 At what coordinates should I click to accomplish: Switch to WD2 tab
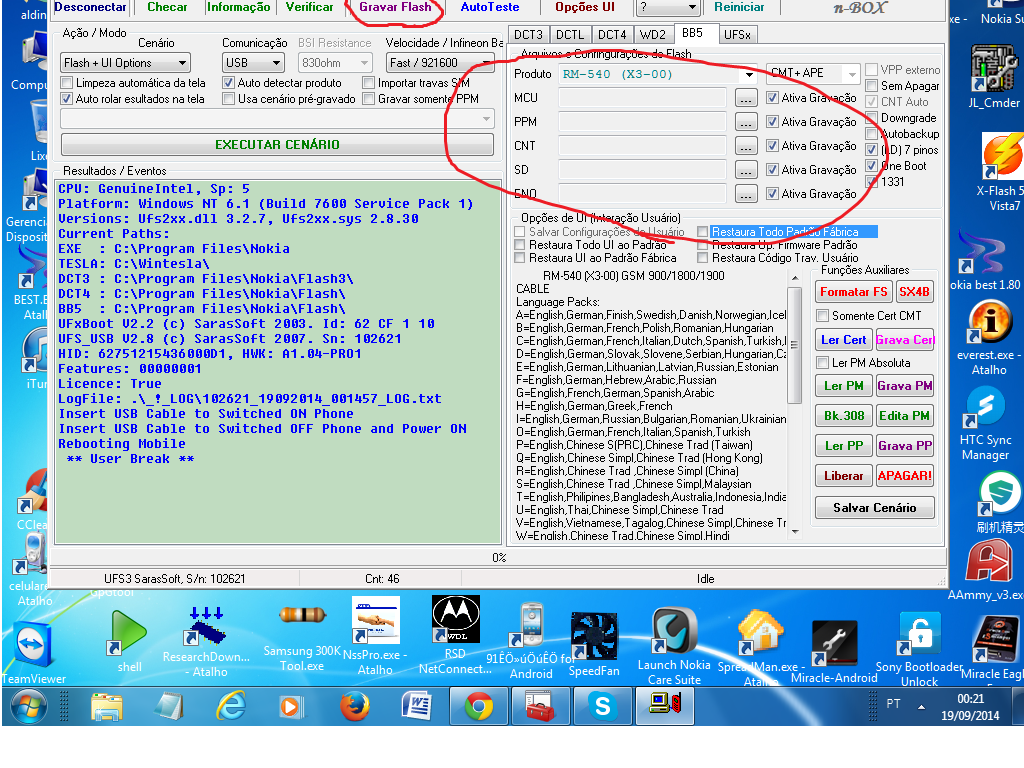coord(652,35)
